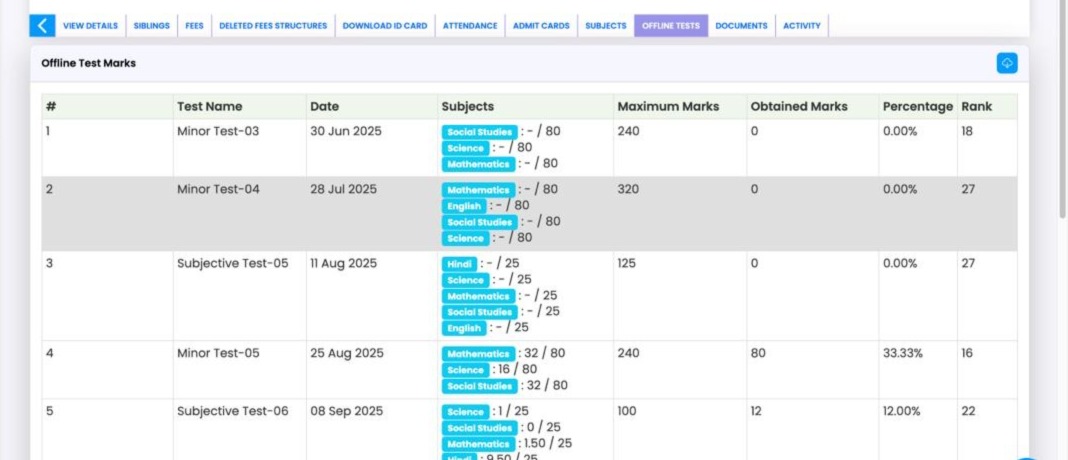Image resolution: width=1068 pixels, height=460 pixels.
Task: Click obtained marks value 12
Action: (x=756, y=412)
